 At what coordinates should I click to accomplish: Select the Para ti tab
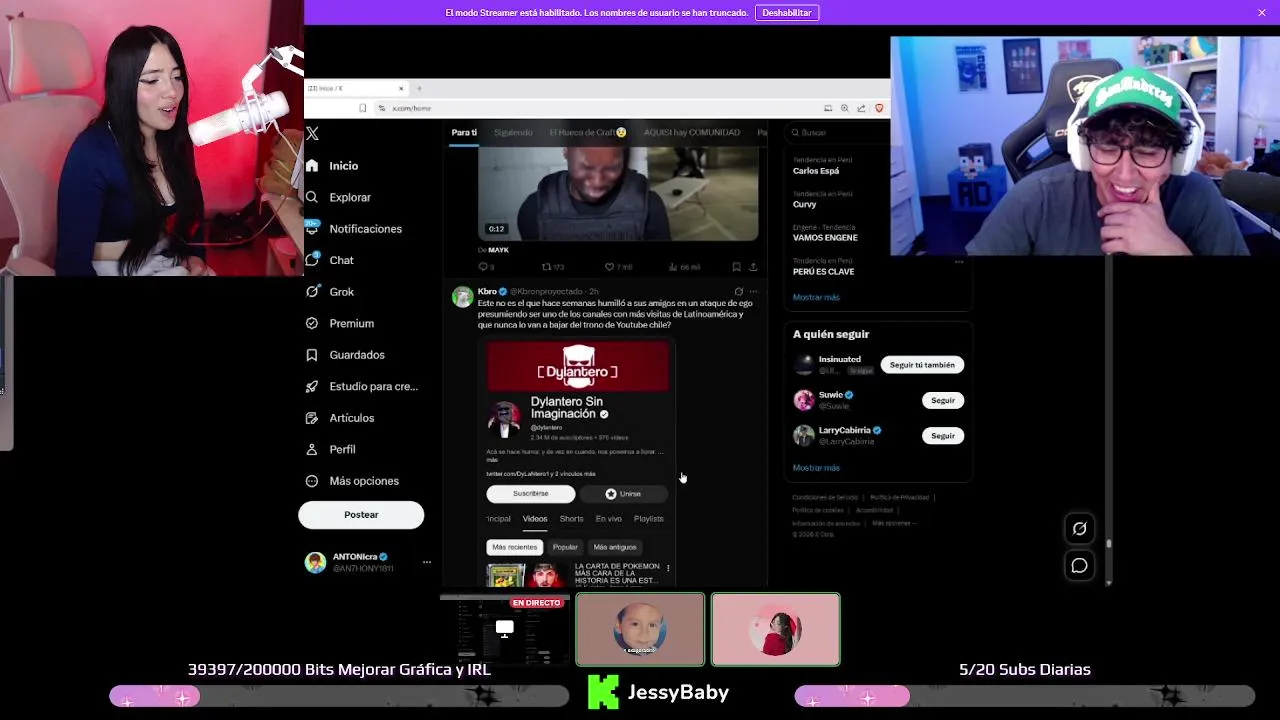pos(464,132)
